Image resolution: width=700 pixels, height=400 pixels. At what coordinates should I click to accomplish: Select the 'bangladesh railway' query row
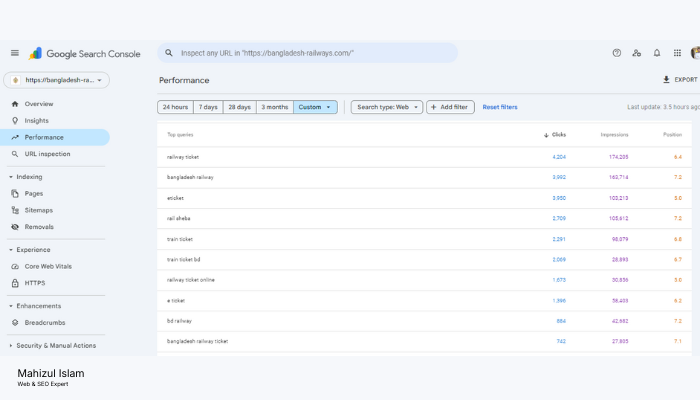(424, 177)
